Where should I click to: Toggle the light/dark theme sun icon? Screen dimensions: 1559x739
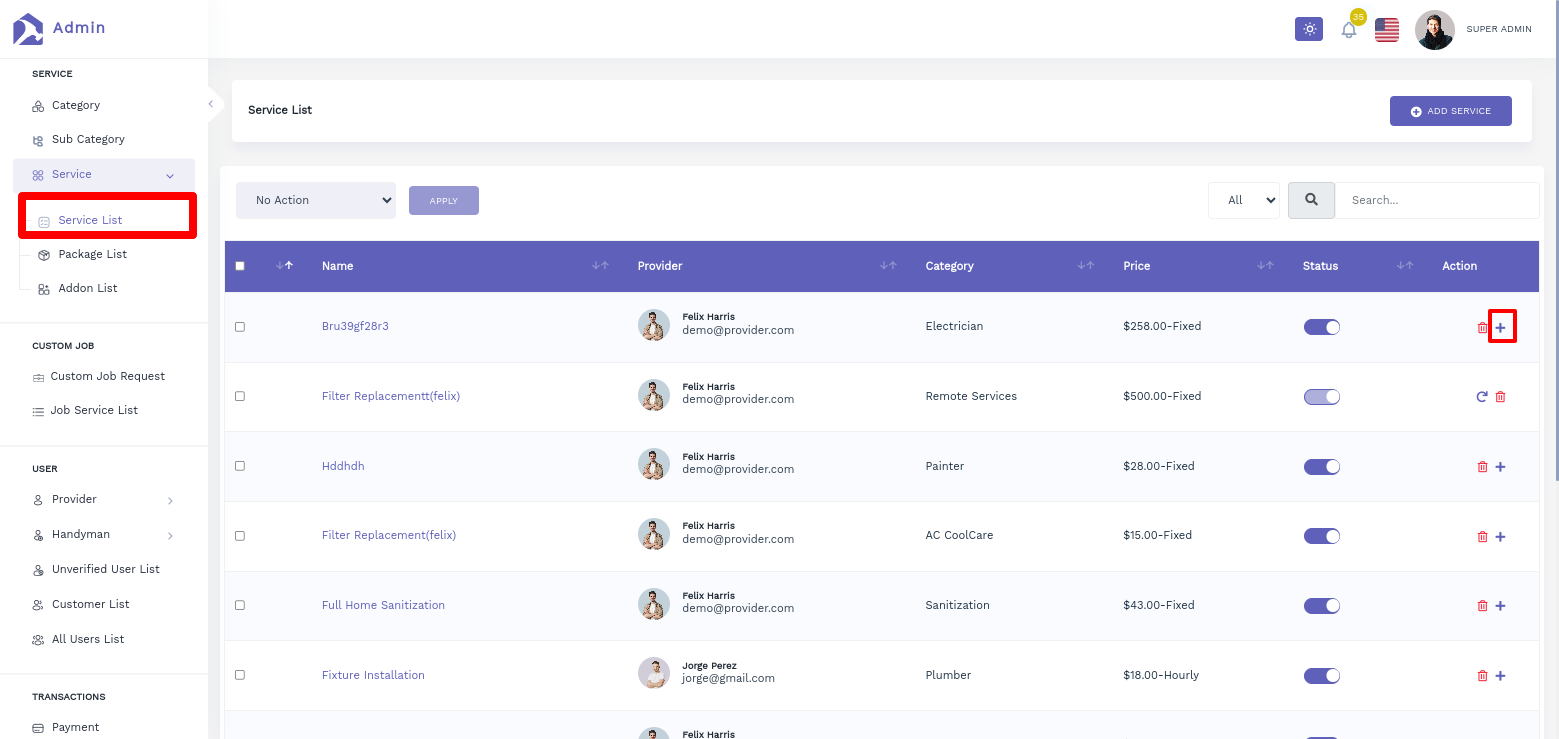tap(1309, 29)
